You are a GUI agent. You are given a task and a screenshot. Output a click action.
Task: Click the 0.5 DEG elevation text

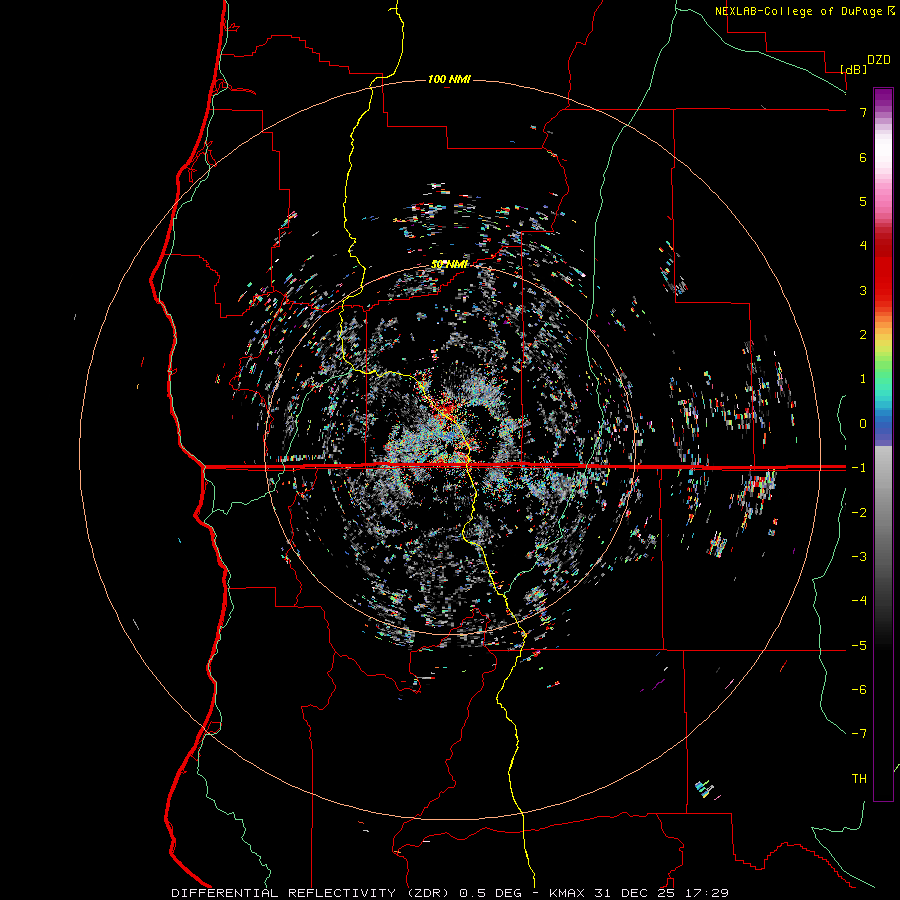[490, 893]
